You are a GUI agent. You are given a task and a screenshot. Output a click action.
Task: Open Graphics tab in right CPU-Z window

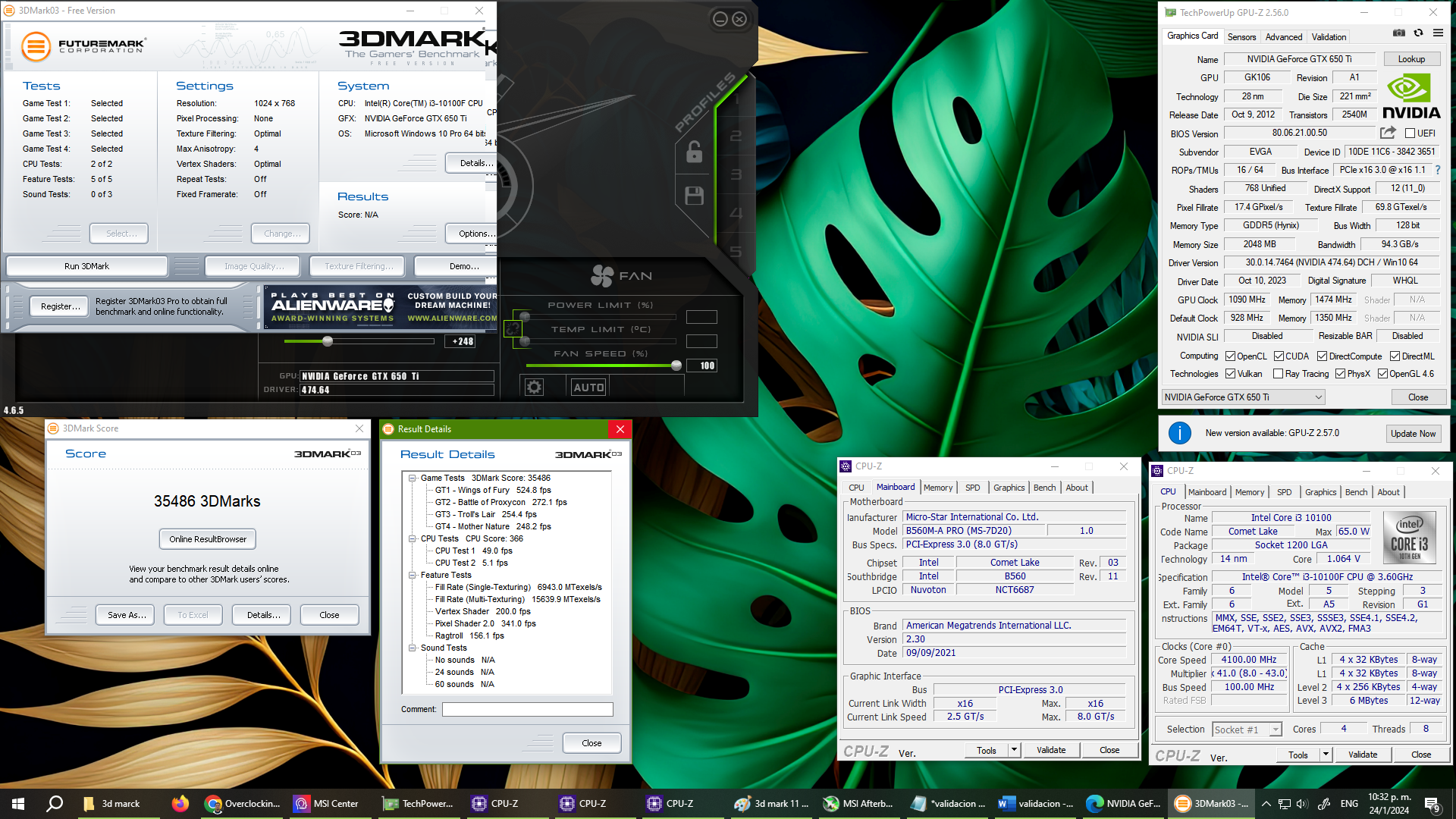coord(1320,492)
